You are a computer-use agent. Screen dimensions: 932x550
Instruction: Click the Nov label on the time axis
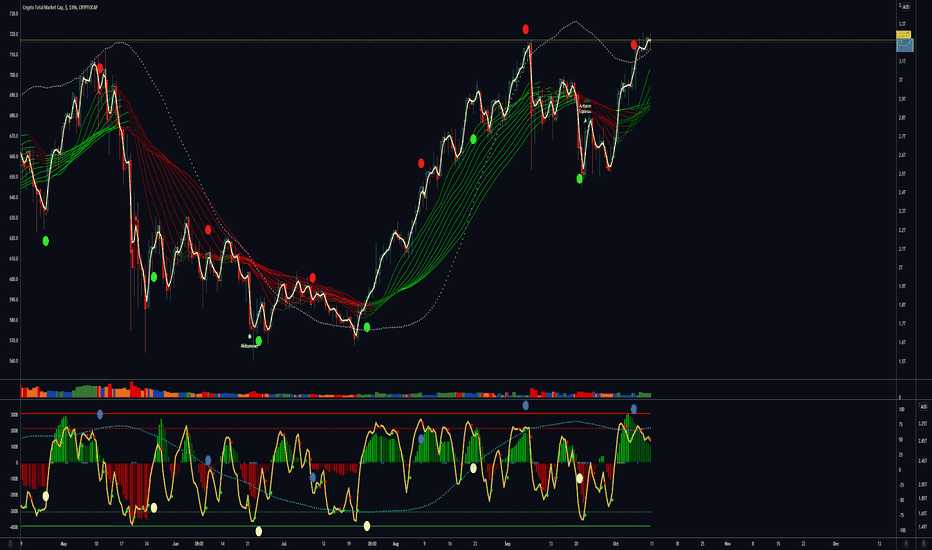[728, 543]
